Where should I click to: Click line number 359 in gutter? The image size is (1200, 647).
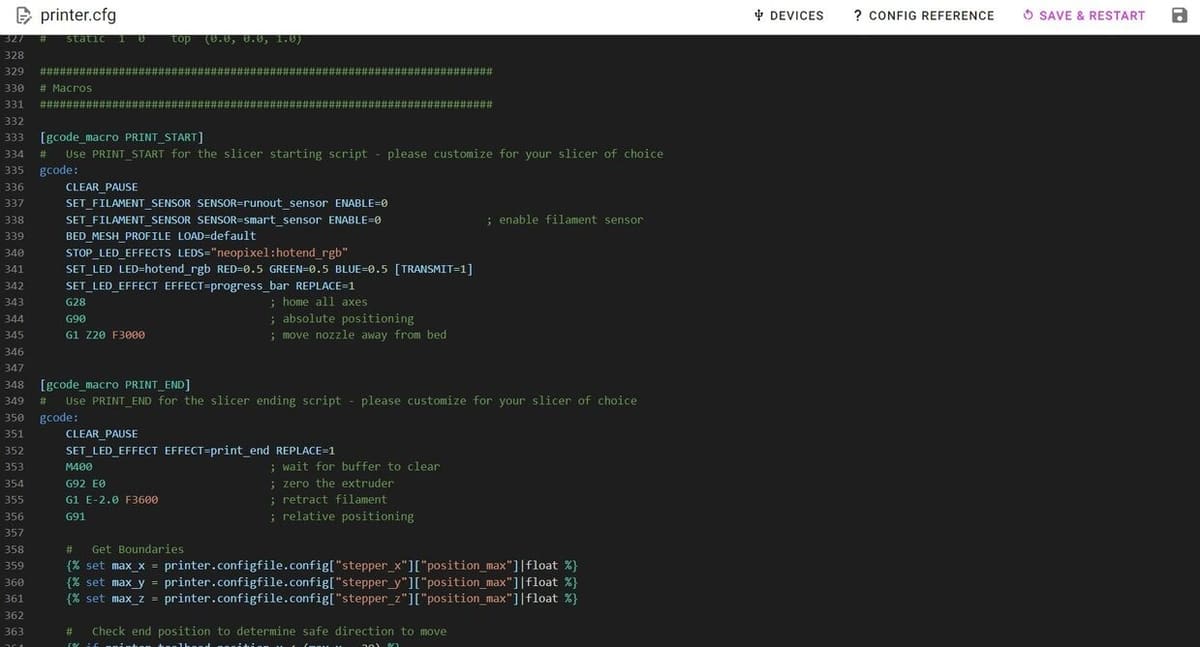(x=14, y=566)
